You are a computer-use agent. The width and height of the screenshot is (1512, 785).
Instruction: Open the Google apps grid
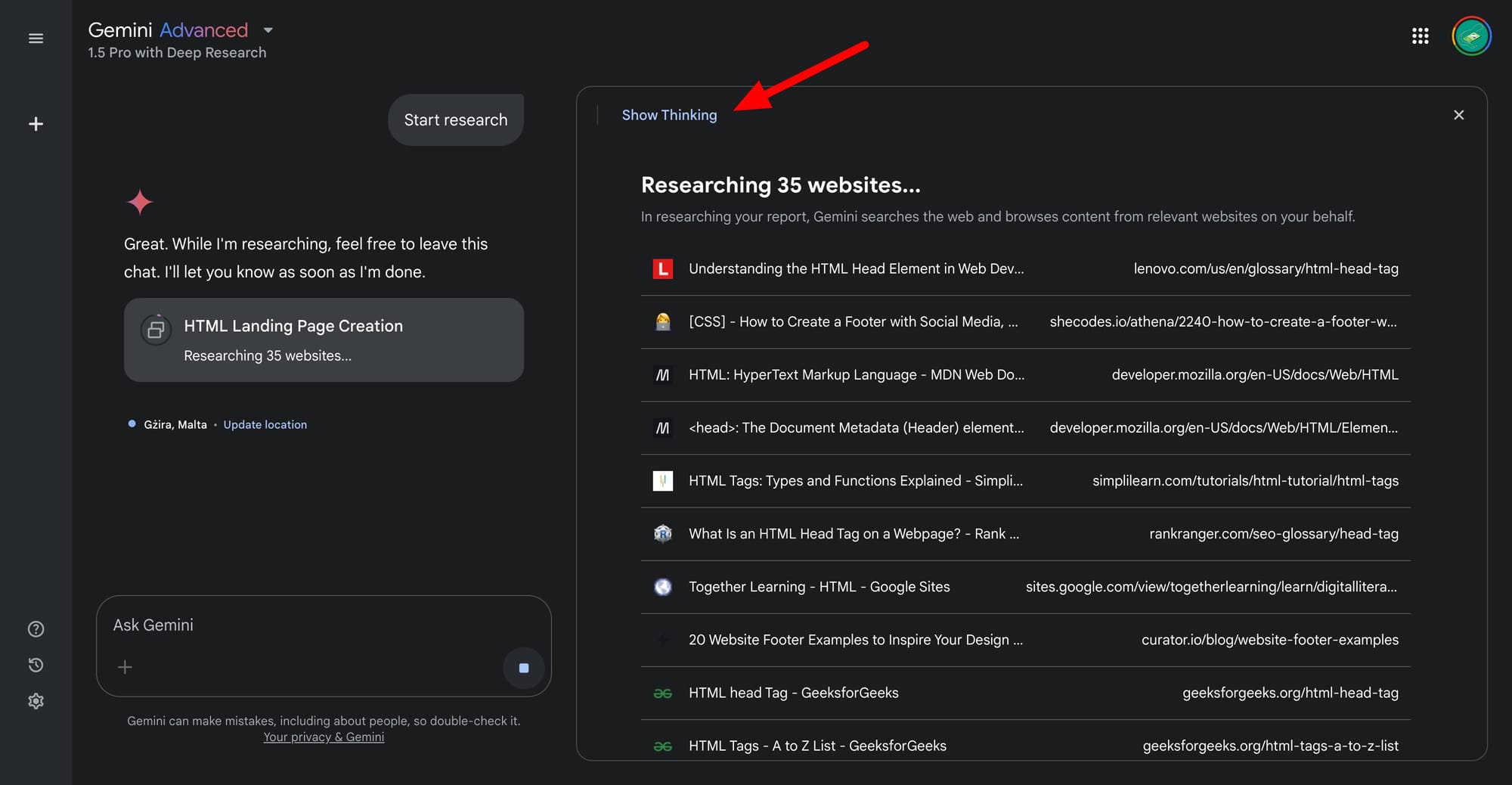coord(1421,36)
